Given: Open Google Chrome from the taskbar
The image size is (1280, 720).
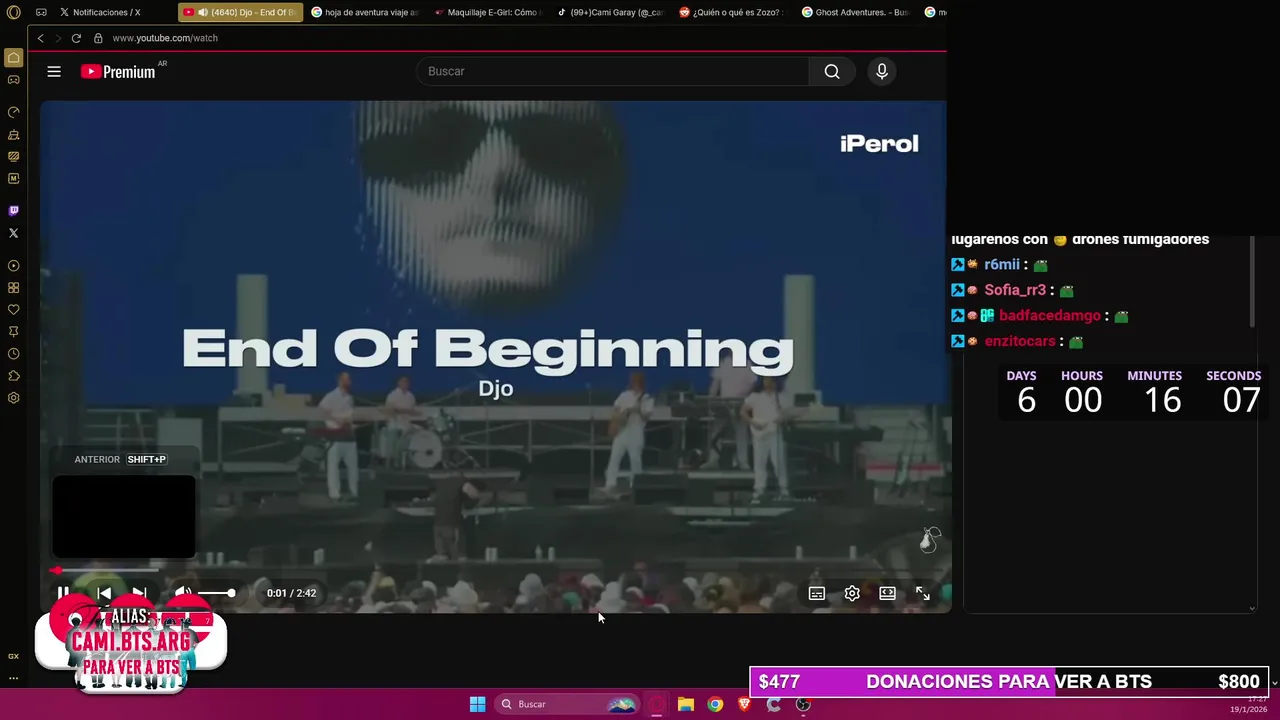Looking at the screenshot, I should [715, 704].
